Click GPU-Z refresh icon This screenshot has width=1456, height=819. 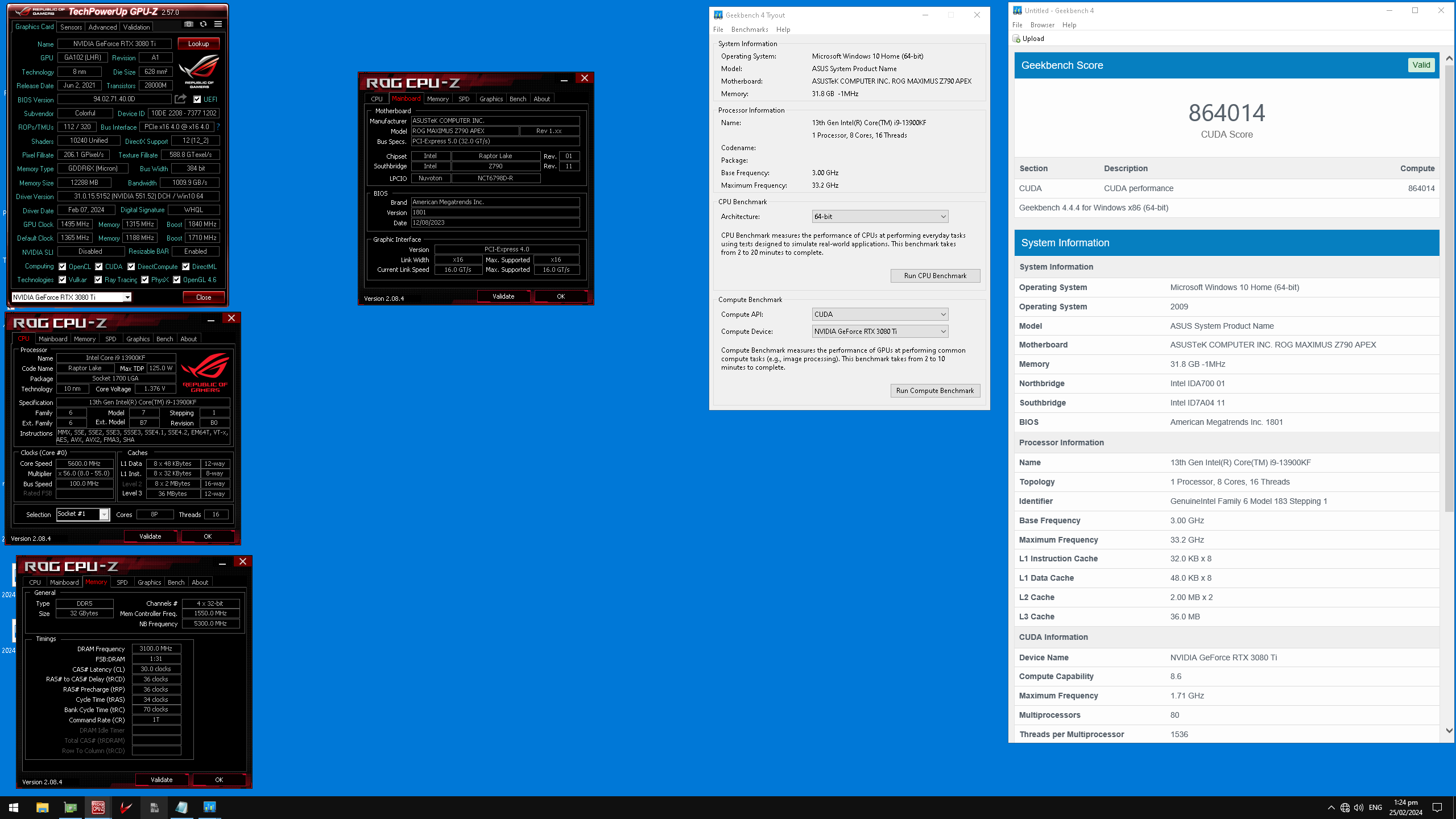203,24
